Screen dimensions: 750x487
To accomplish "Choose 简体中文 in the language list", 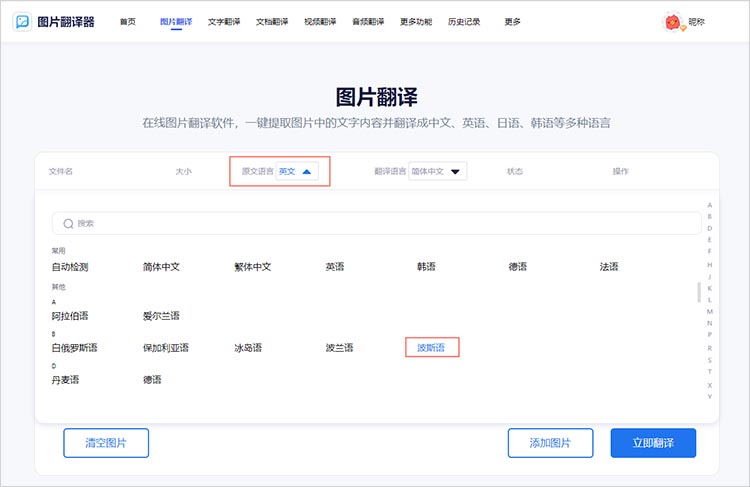I will click(161, 267).
